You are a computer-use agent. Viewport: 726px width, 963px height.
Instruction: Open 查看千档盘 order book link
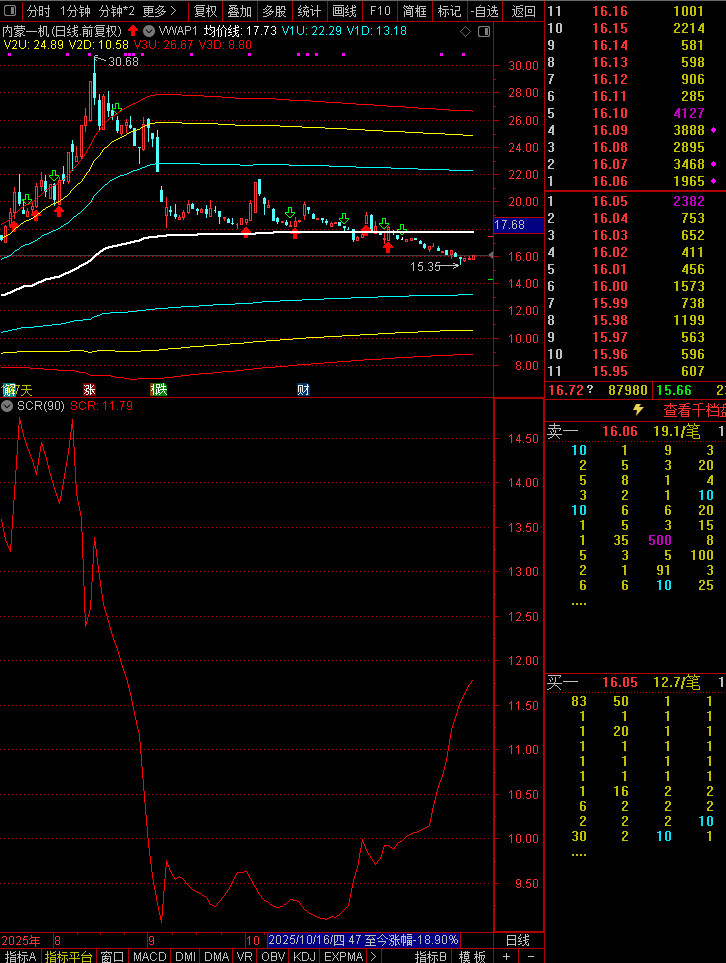pyautogui.click(x=695, y=410)
